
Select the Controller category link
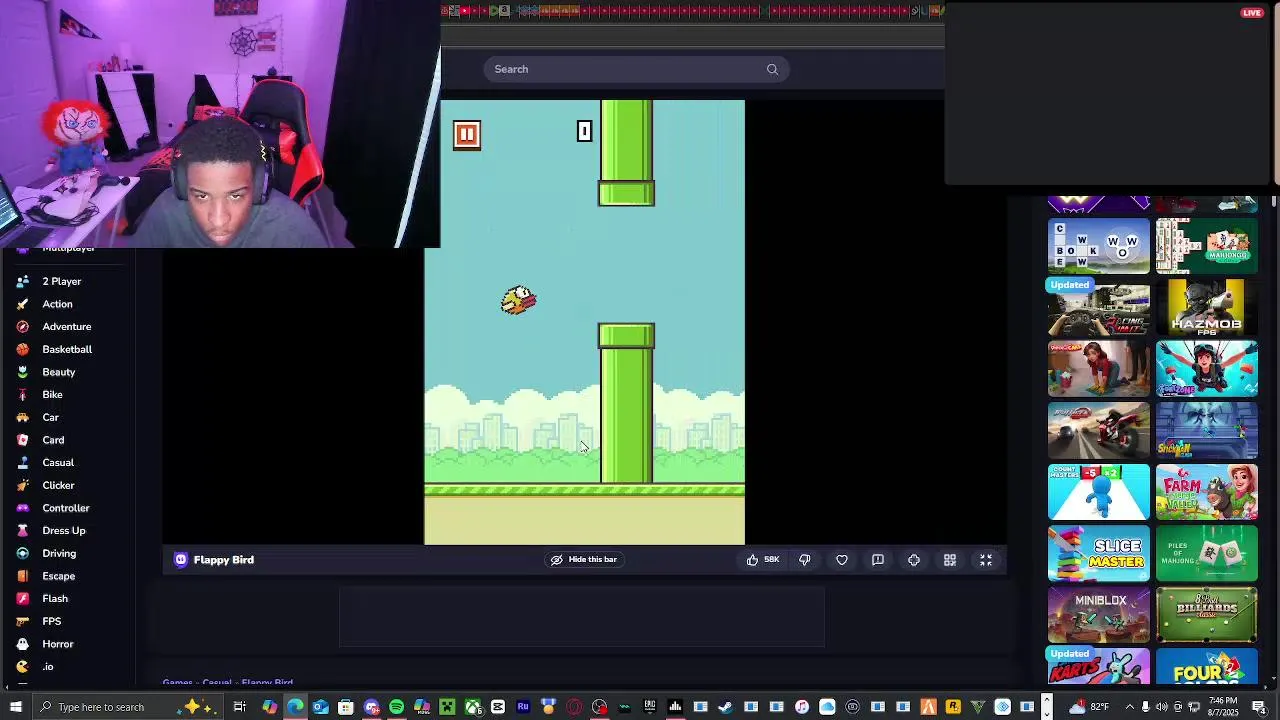tap(66, 508)
